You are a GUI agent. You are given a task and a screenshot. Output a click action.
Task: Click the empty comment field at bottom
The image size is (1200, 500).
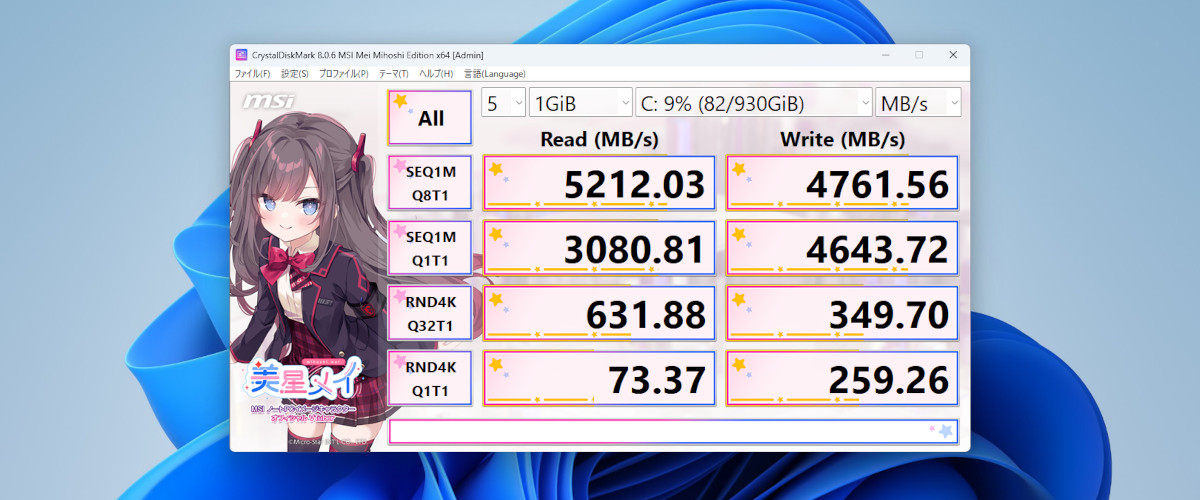point(673,432)
